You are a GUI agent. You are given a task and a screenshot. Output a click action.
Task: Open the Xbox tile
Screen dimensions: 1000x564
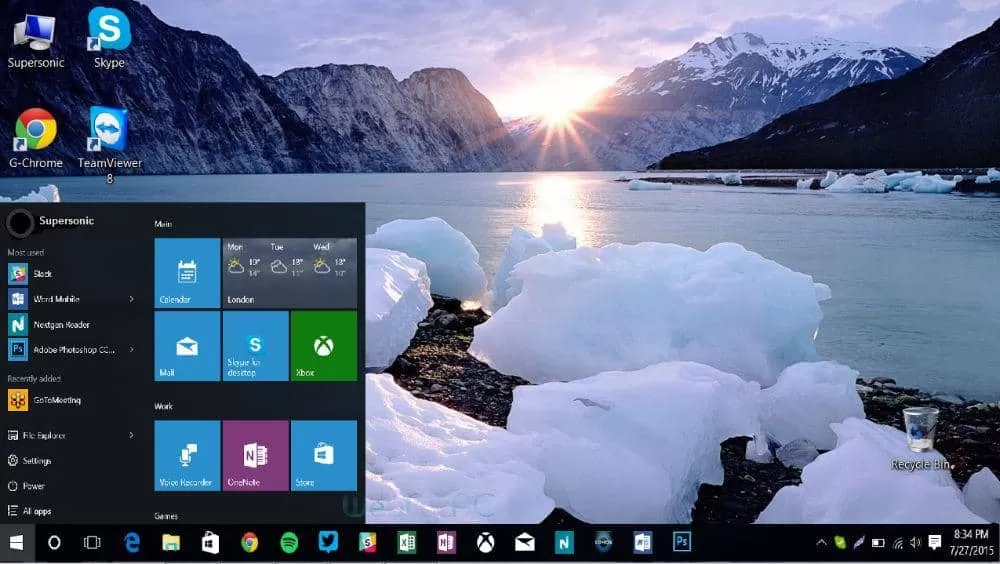324,346
